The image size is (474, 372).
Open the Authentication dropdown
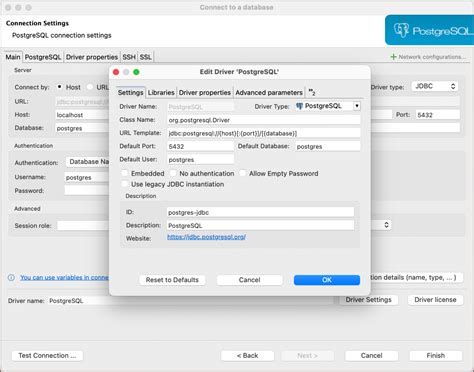pos(87,162)
